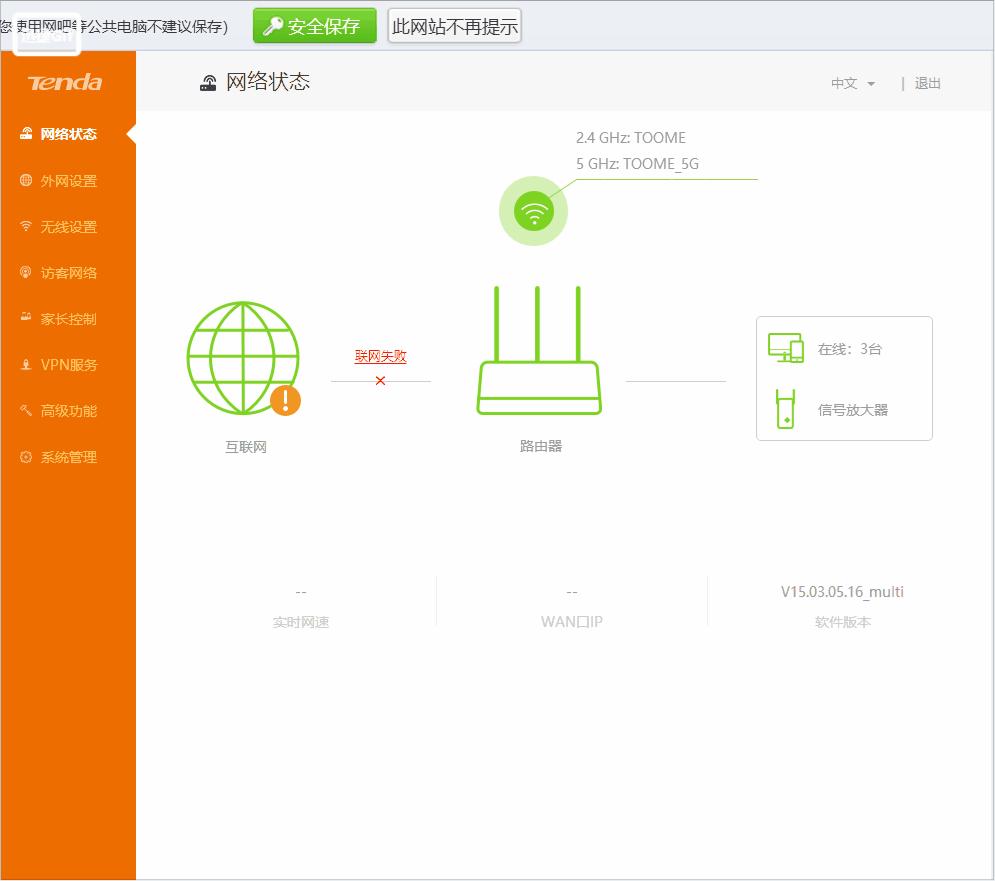Click the V15.03.05.16_multi software version text

[x=841, y=591]
